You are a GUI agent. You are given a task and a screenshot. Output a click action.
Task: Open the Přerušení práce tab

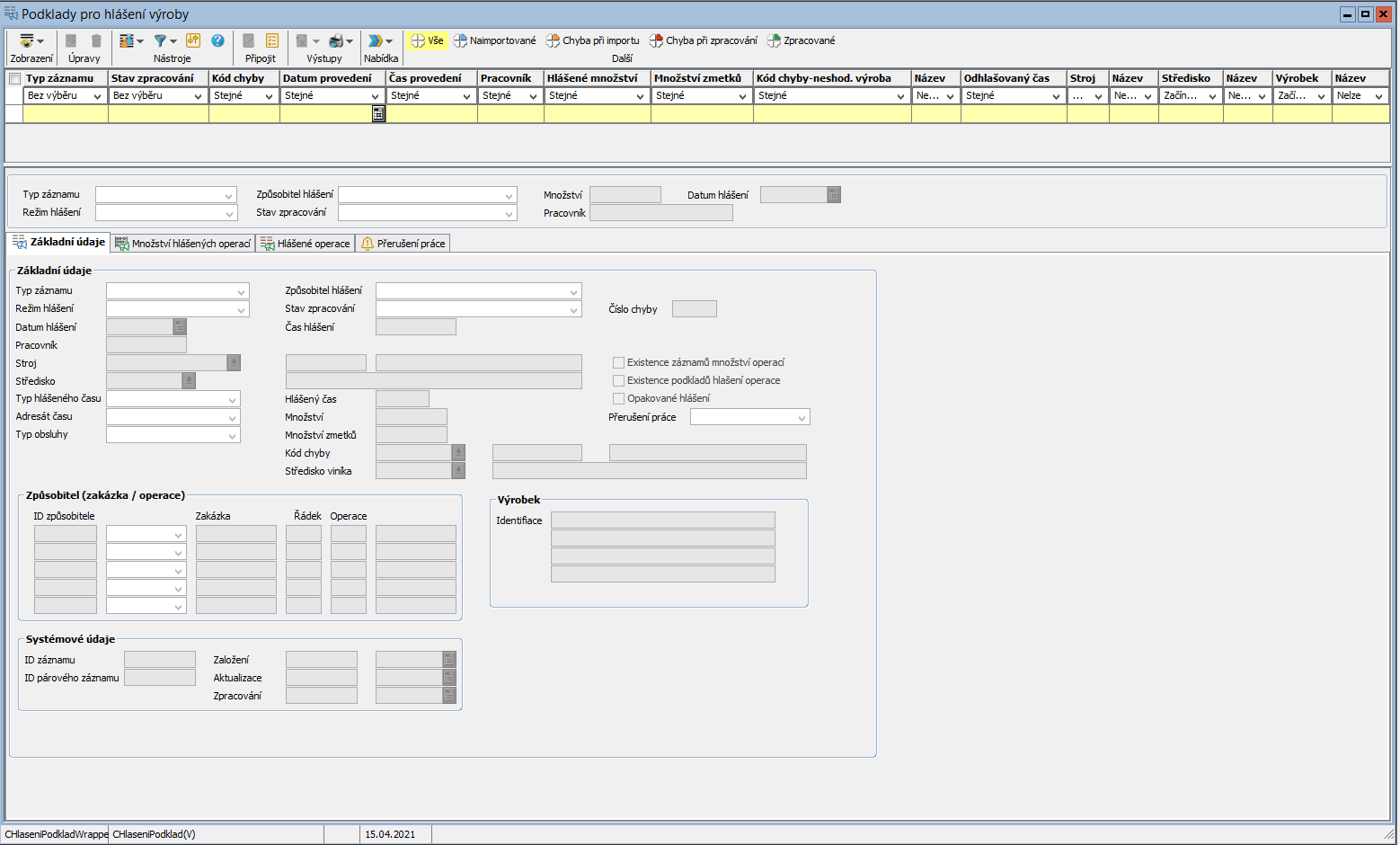pos(403,244)
